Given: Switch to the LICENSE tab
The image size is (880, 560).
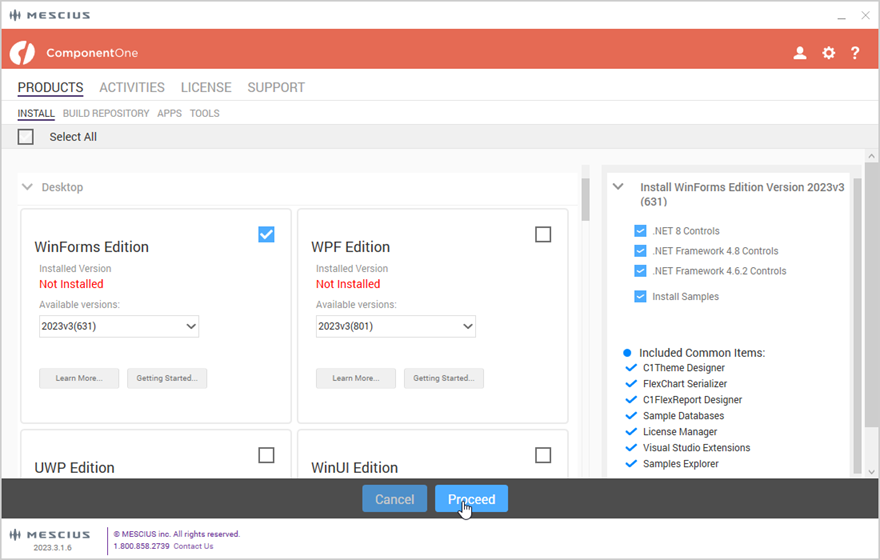Looking at the screenshot, I should (206, 88).
